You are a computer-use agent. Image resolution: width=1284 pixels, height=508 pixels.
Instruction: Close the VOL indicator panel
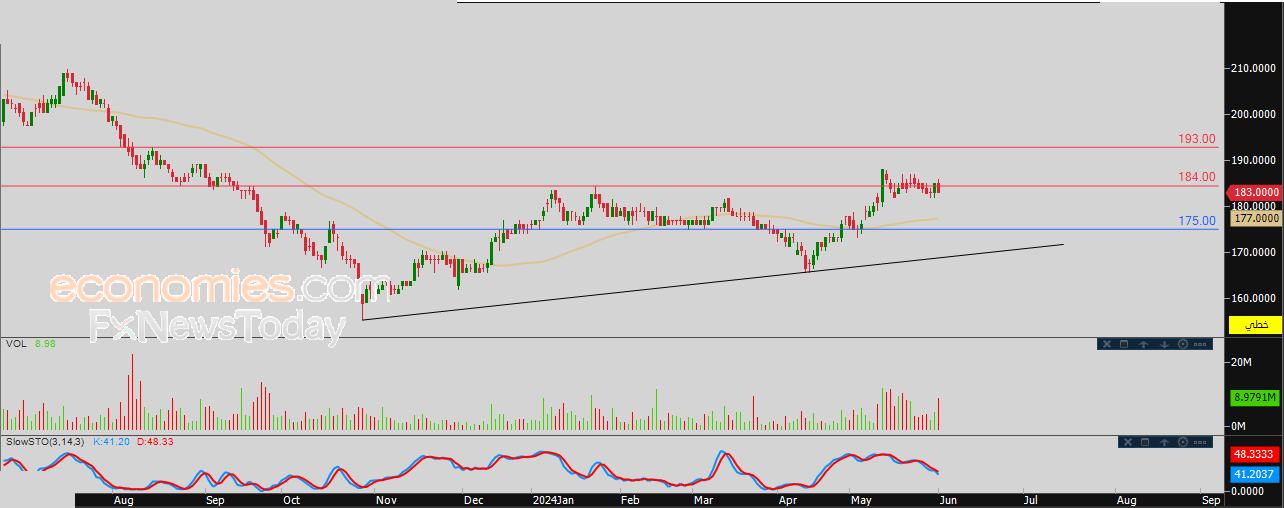pyautogui.click(x=1107, y=344)
